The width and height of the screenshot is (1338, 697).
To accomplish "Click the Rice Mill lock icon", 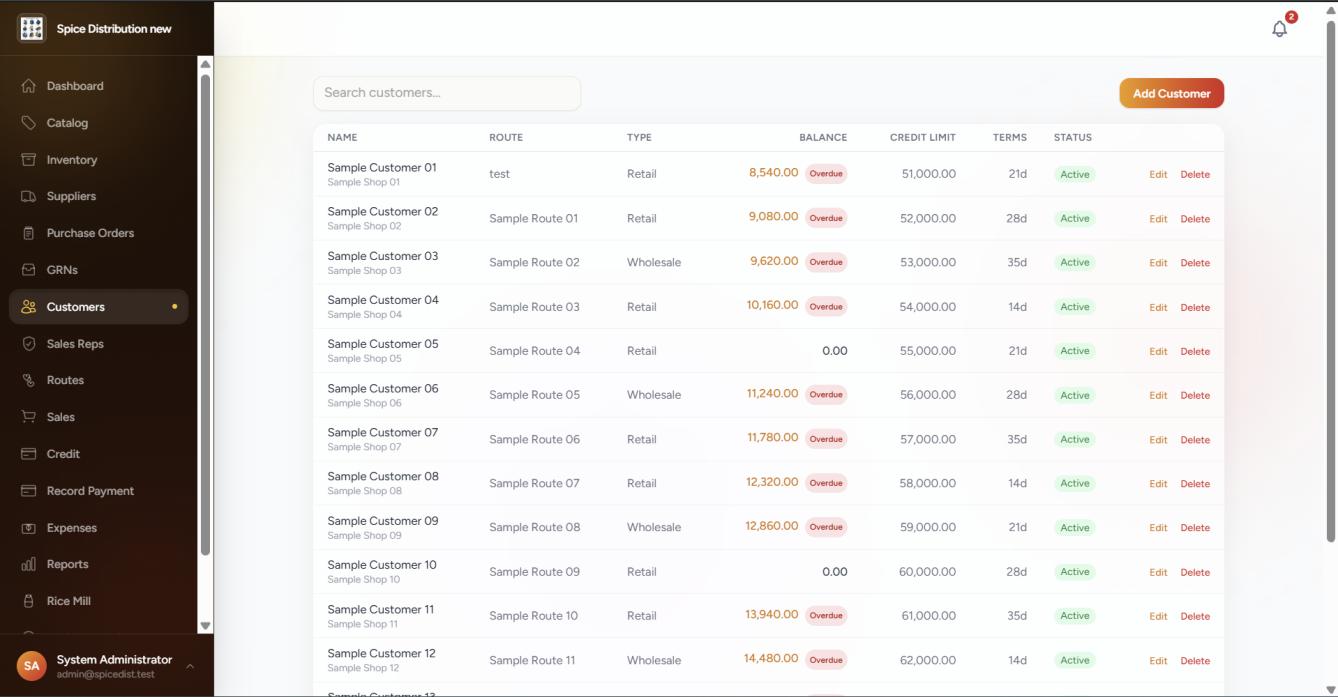I will [29, 601].
